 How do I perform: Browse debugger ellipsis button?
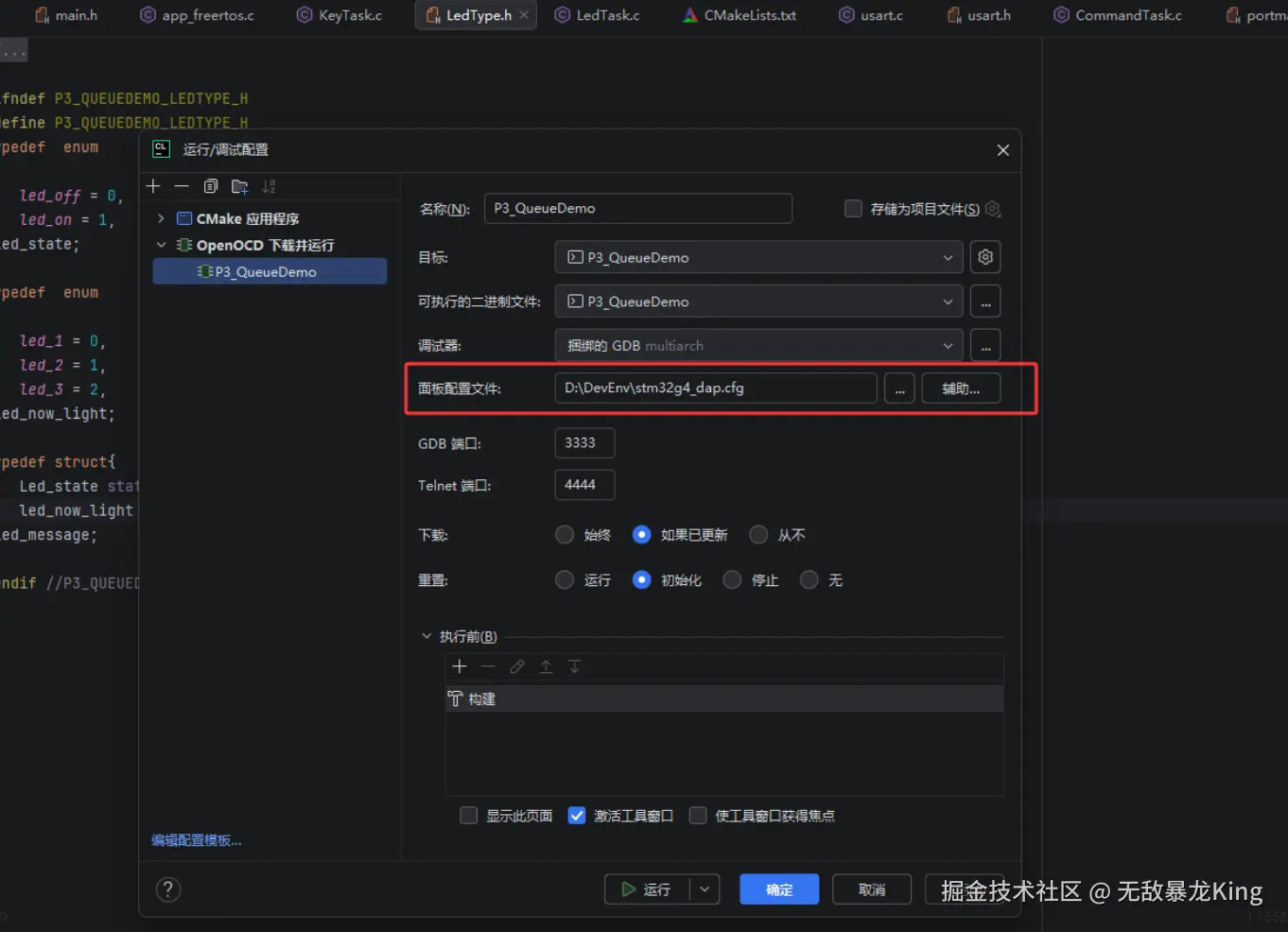(x=985, y=346)
